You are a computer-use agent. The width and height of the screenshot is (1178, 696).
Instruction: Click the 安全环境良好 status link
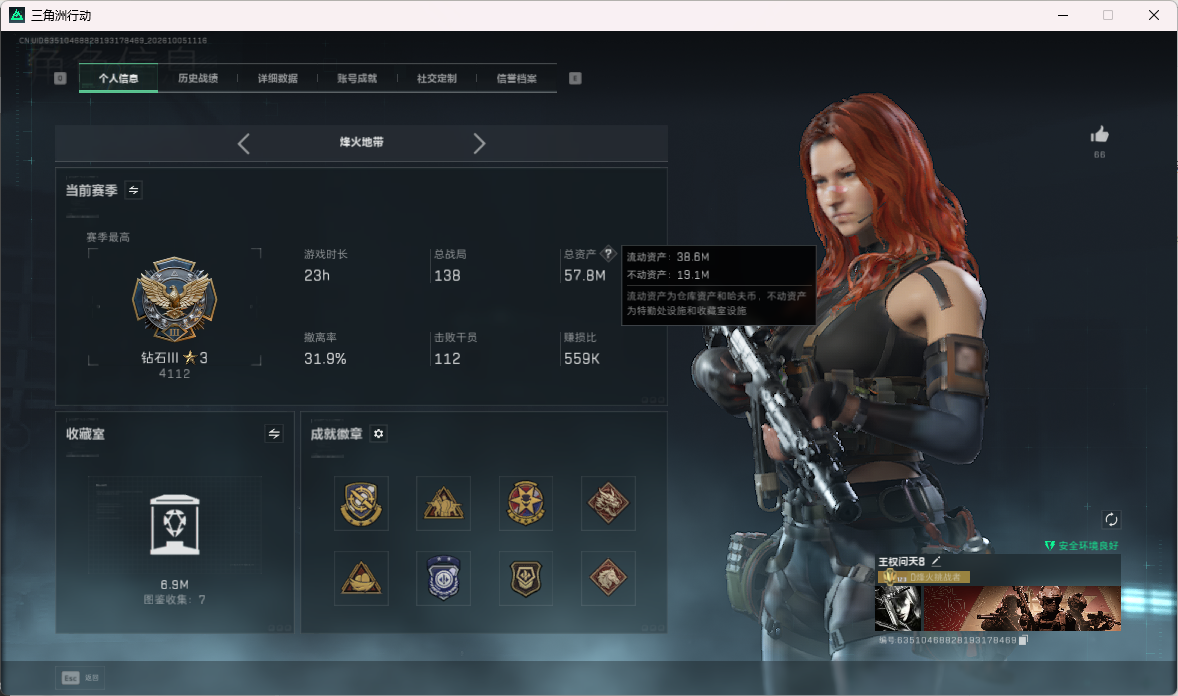[x=1082, y=546]
